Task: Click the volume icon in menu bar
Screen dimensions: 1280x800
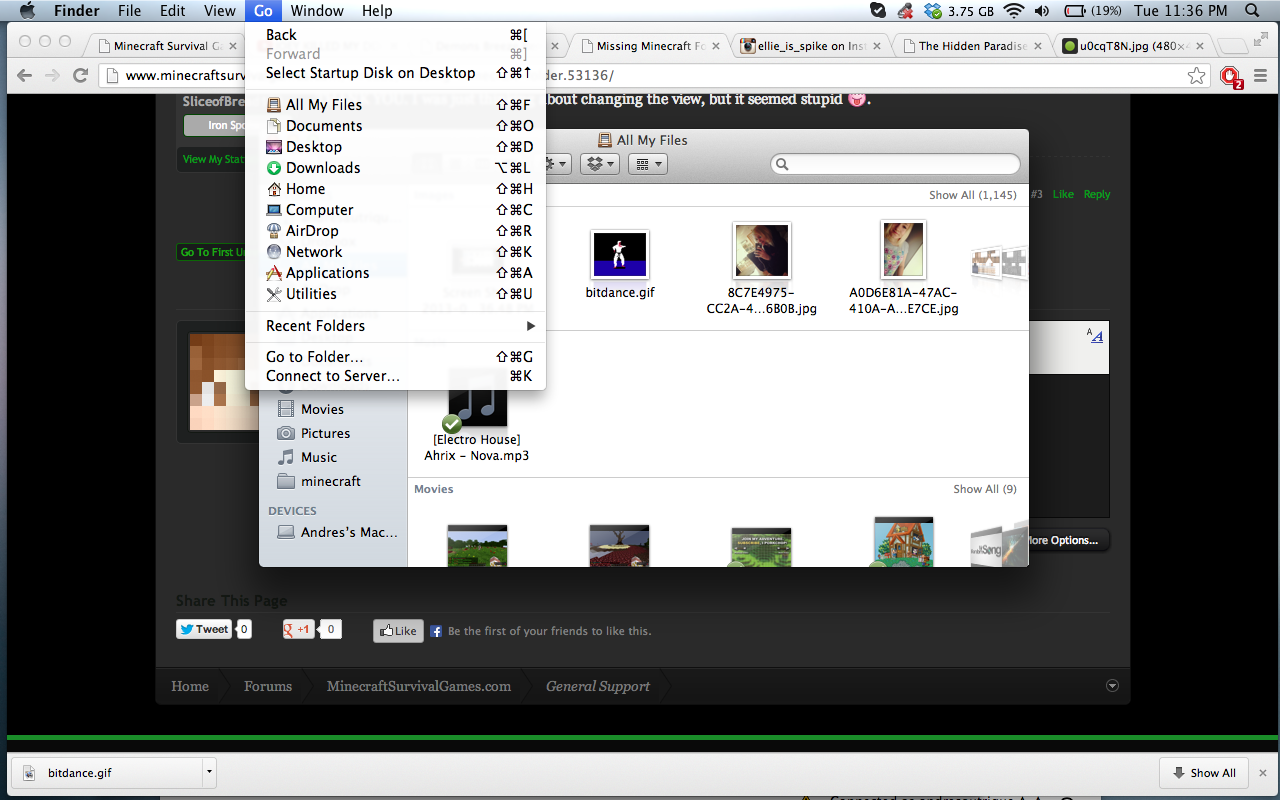Action: (x=1042, y=11)
